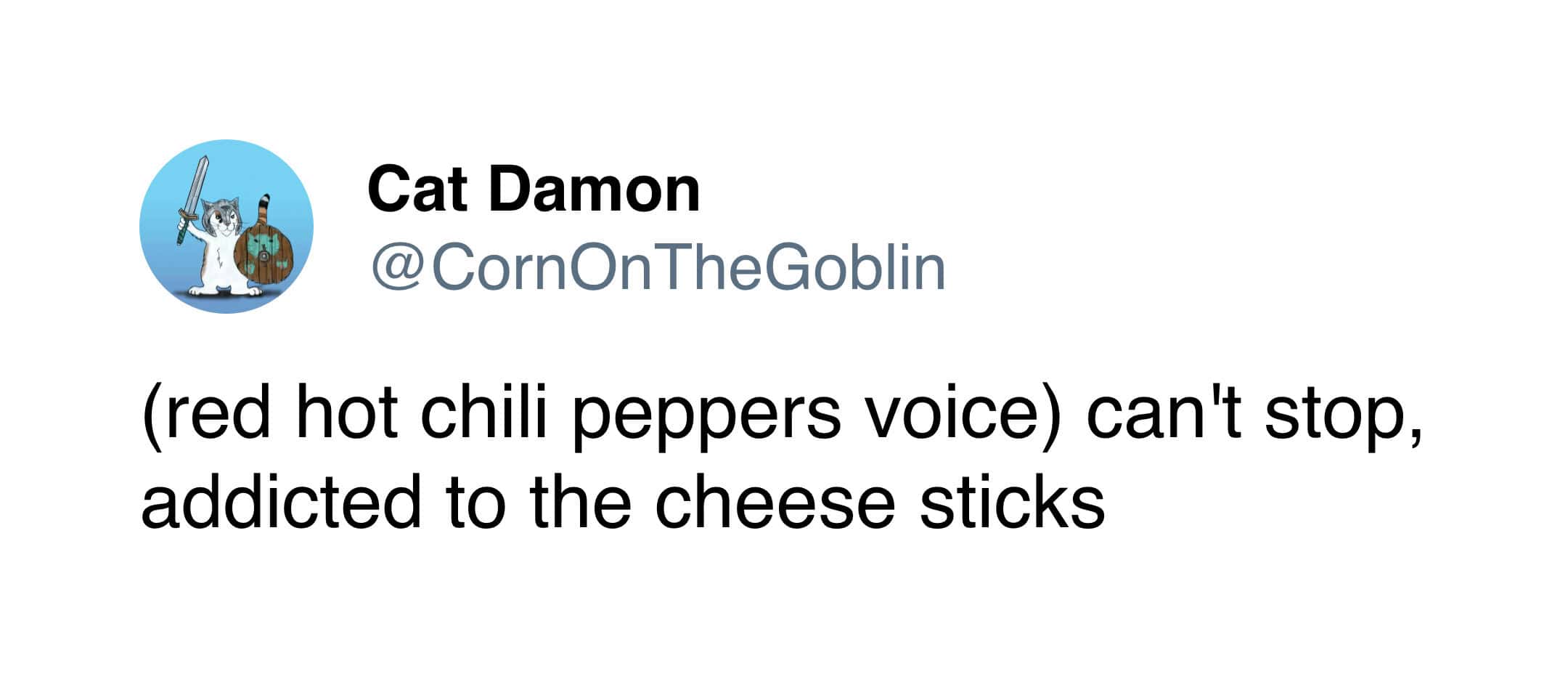Click the cat's feet in the avatar

[224, 290]
